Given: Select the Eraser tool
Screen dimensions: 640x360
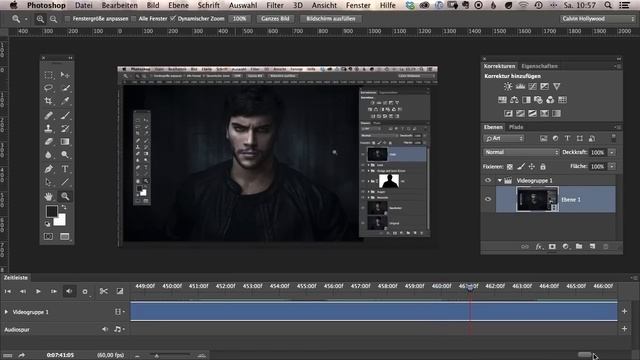Looking at the screenshot, I should pyautogui.click(x=49, y=142).
